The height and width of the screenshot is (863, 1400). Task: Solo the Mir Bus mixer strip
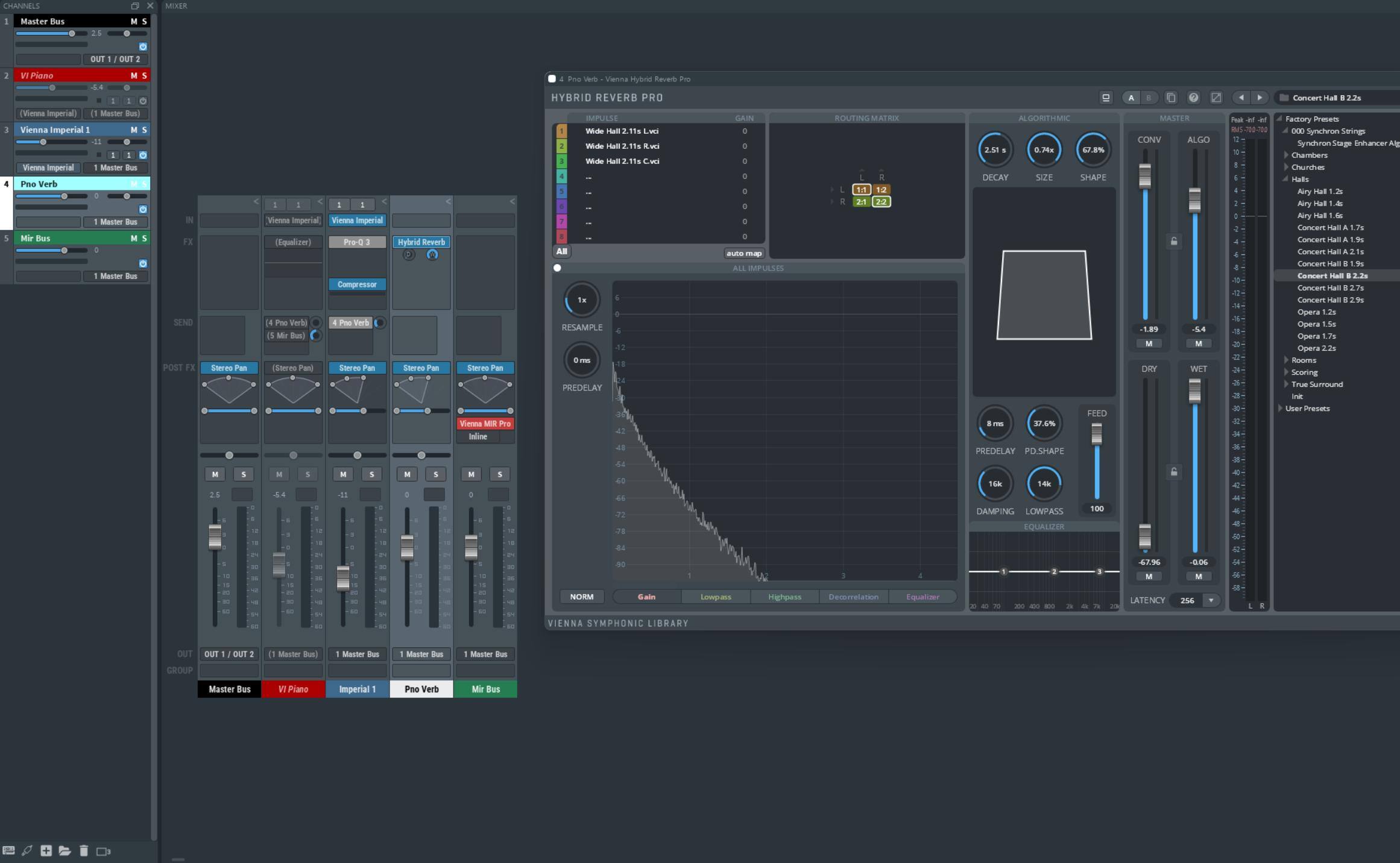[x=499, y=474]
